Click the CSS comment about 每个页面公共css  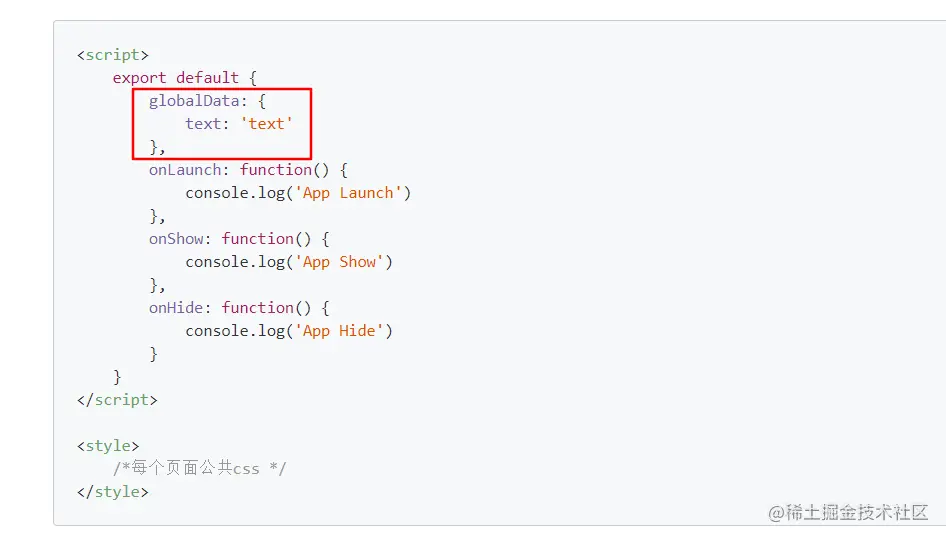[199, 468]
